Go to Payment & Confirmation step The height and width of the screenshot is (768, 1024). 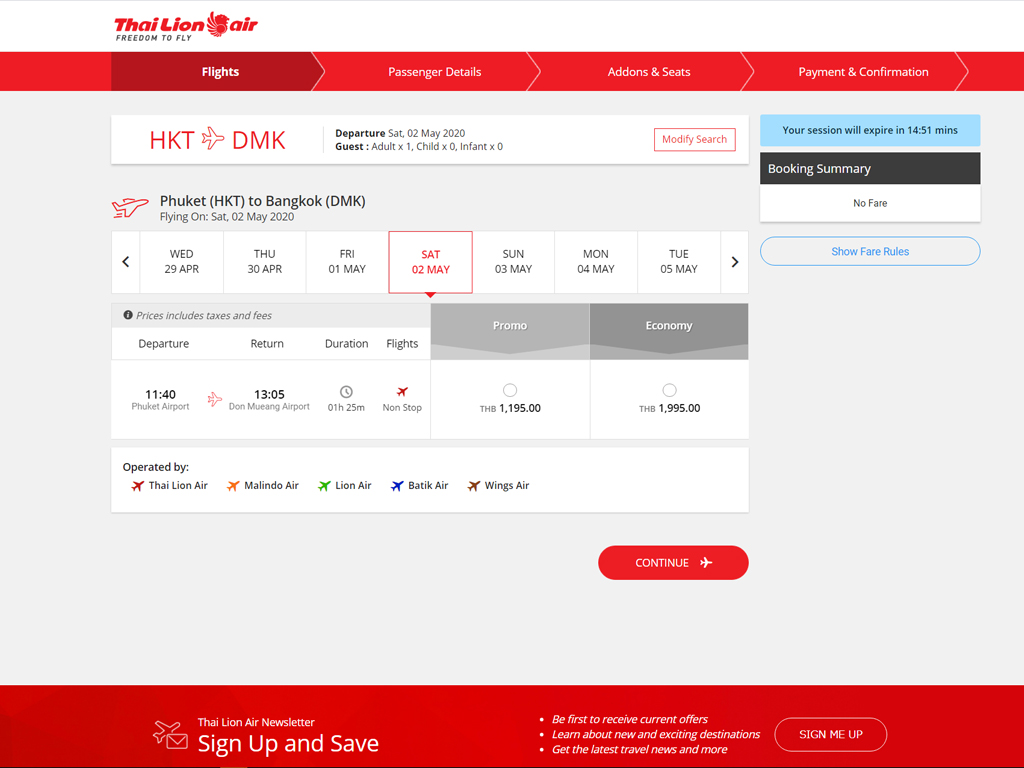click(863, 72)
